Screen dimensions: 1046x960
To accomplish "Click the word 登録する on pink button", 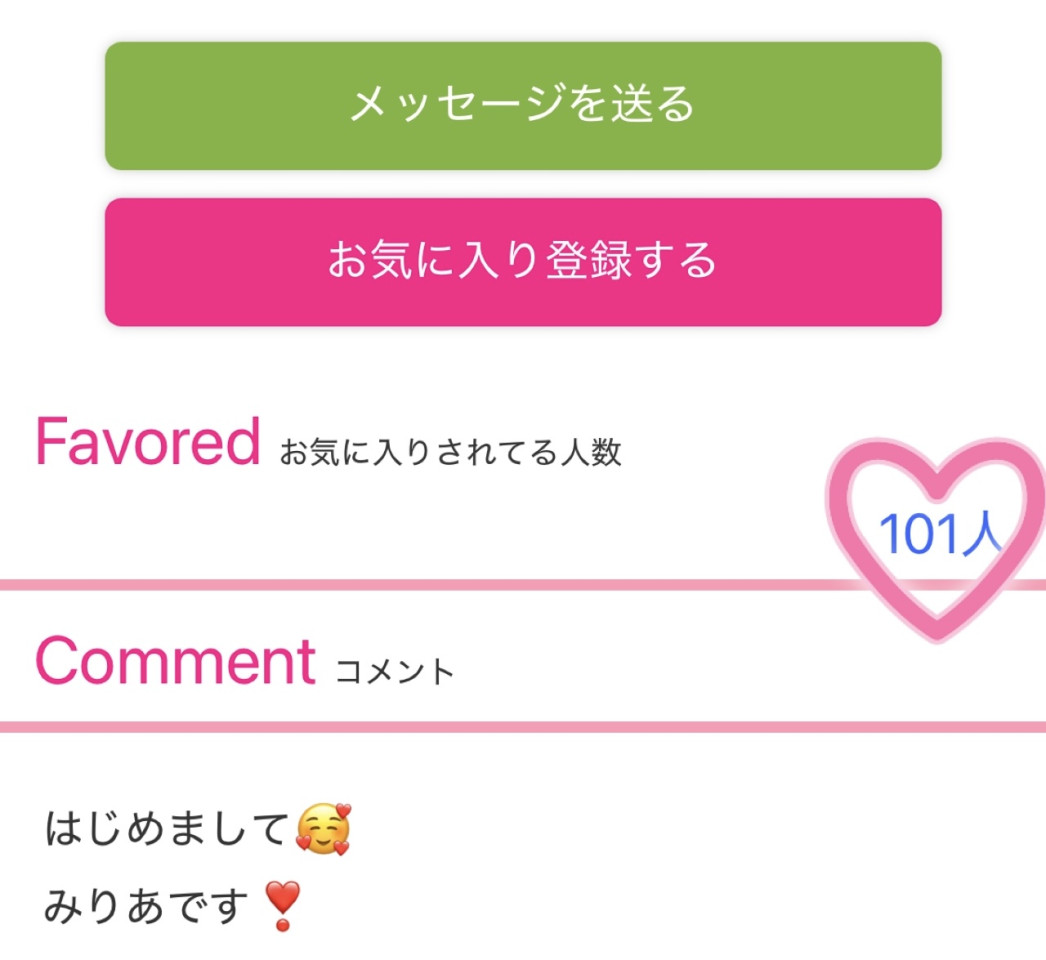I will click(632, 261).
